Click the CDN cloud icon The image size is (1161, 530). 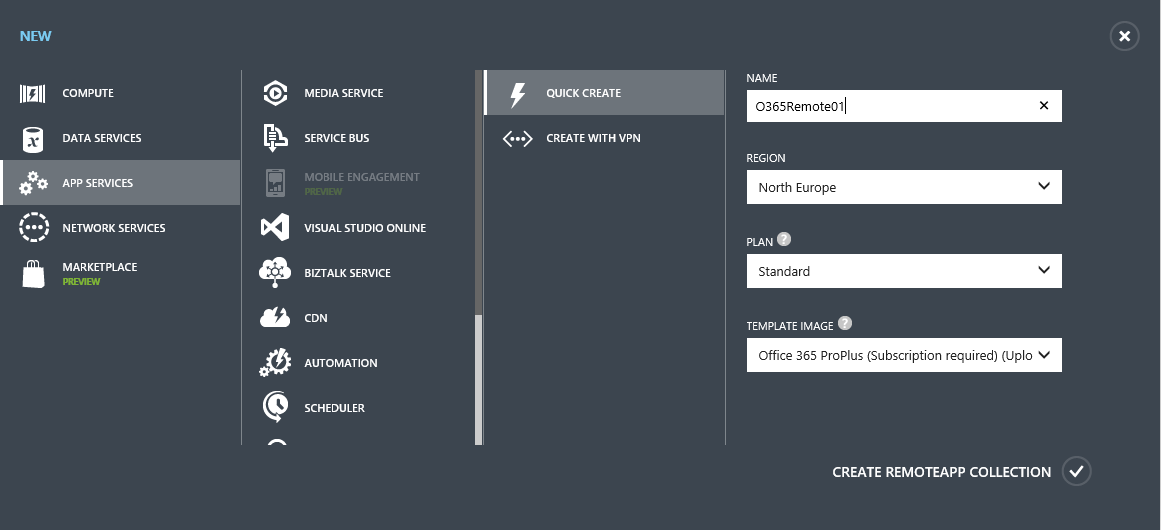tap(275, 318)
